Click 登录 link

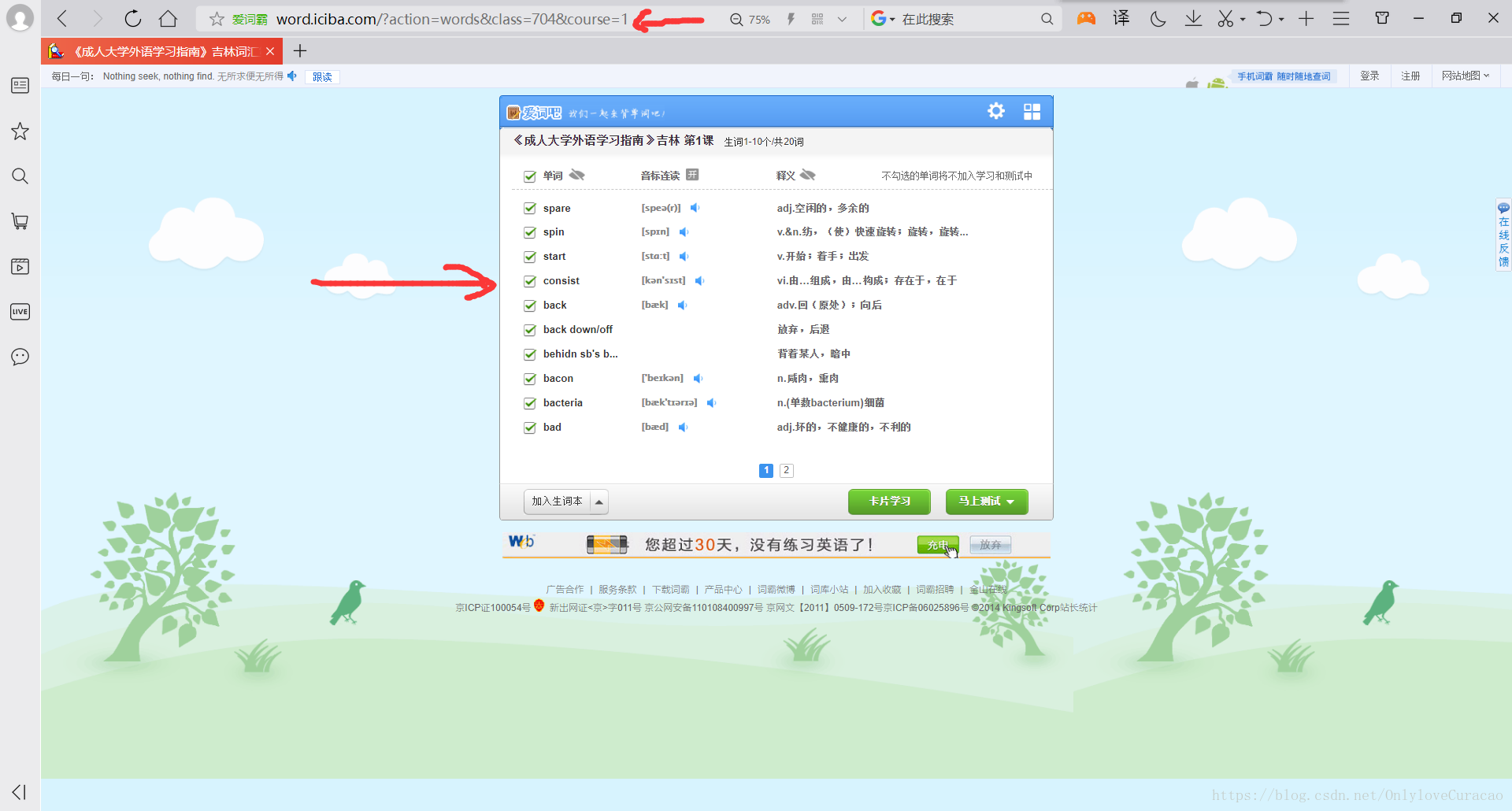point(1369,76)
